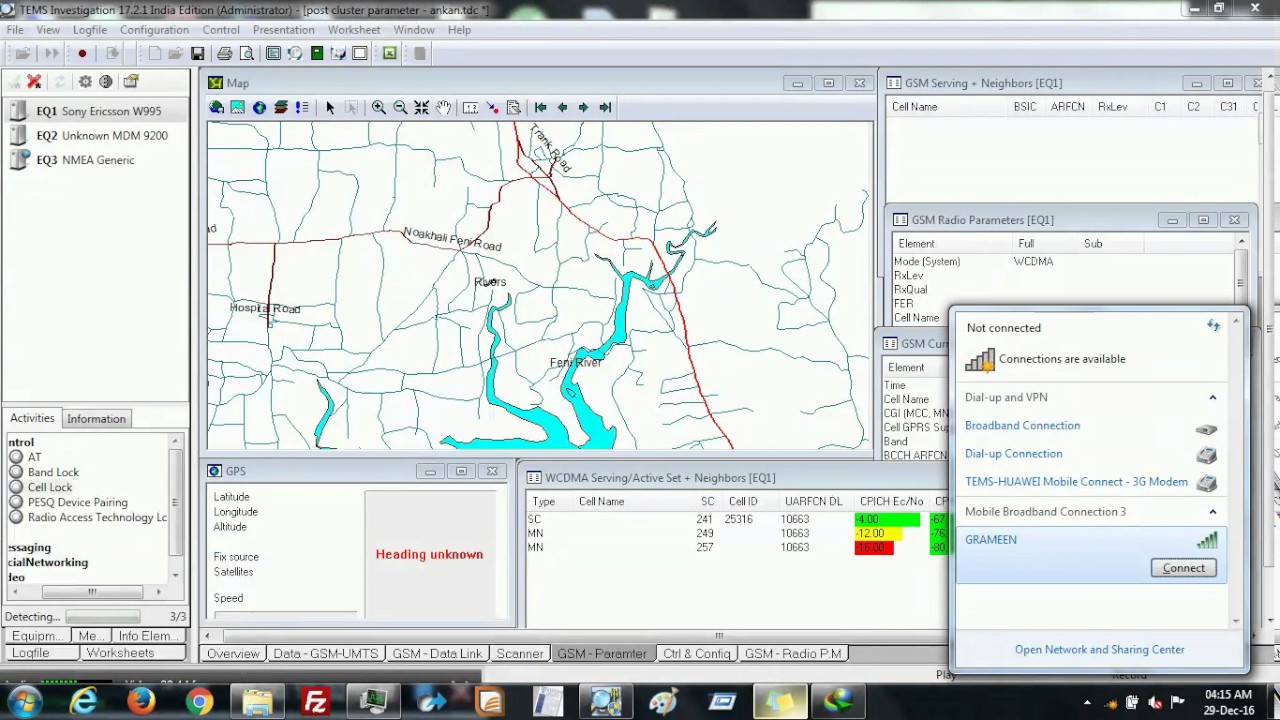The height and width of the screenshot is (720, 1280).
Task: Click the Zoom In tool on Map toolbar
Action: [379, 107]
